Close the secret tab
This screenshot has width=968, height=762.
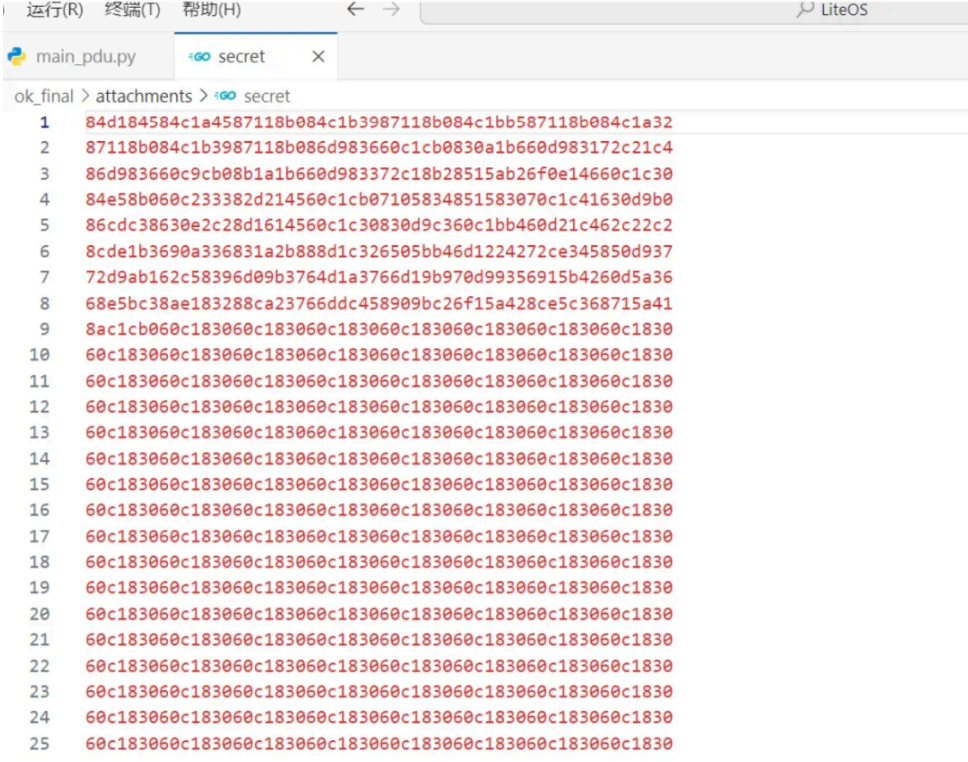click(x=318, y=57)
